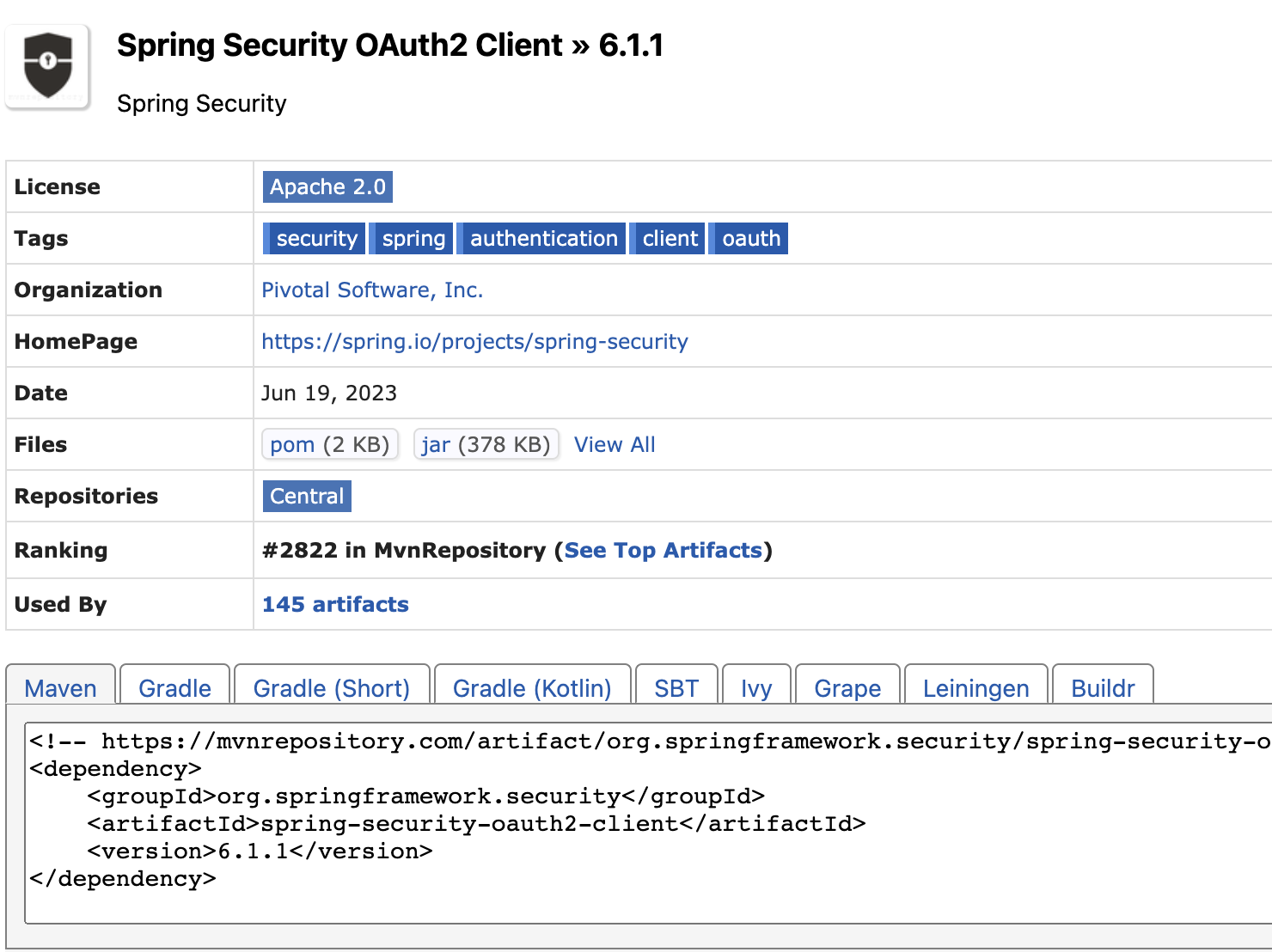Click the opening <dependency> line

point(115,769)
